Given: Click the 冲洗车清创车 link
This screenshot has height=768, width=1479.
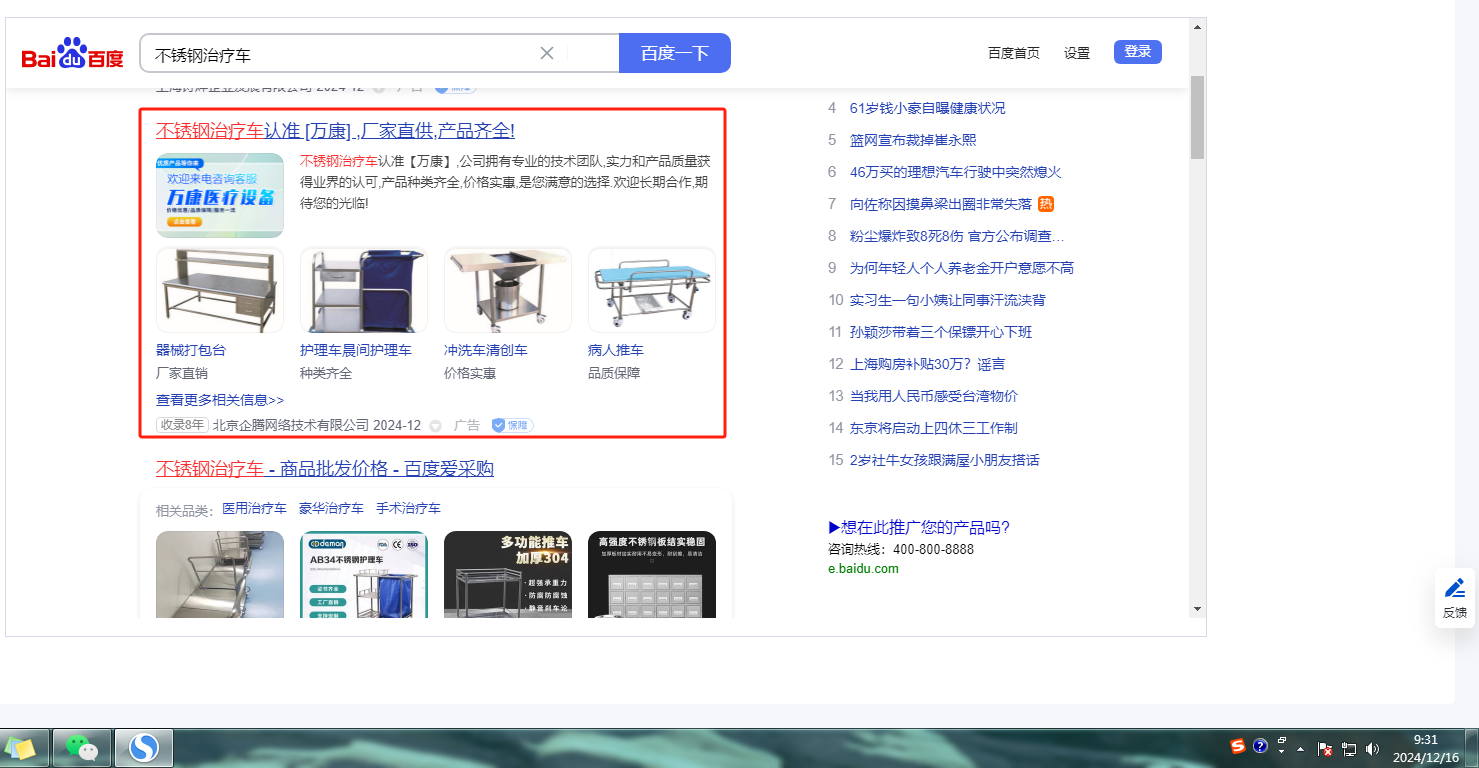Looking at the screenshot, I should click(486, 350).
